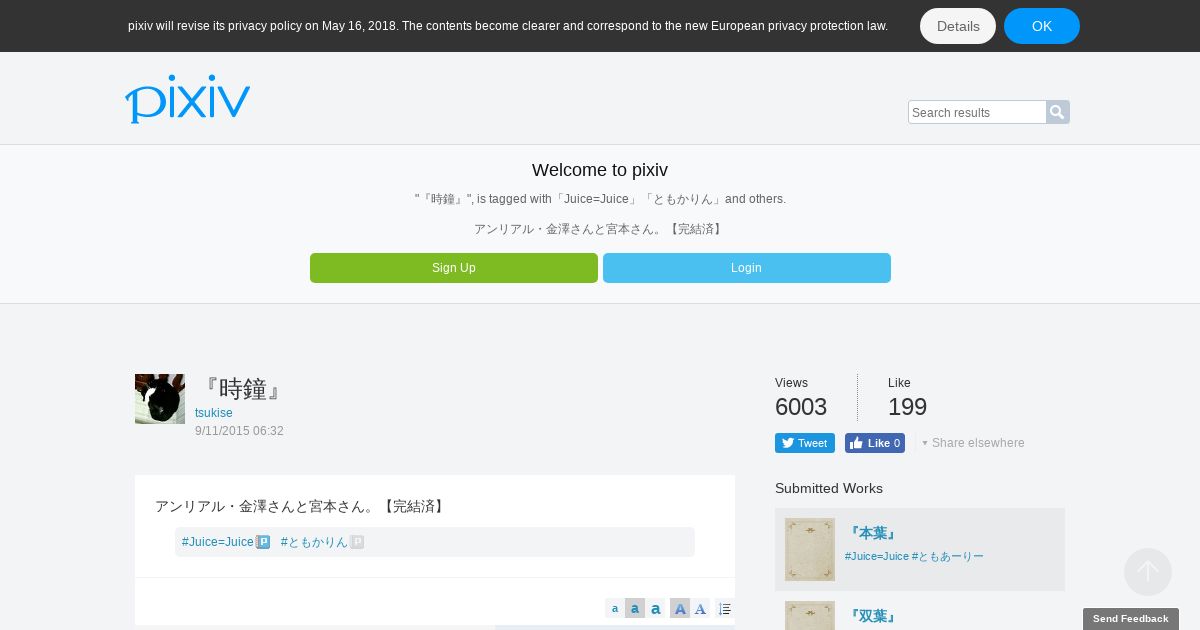Click the scroll-to-top arrow button
This screenshot has width=1200, height=630.
pos(1148,572)
